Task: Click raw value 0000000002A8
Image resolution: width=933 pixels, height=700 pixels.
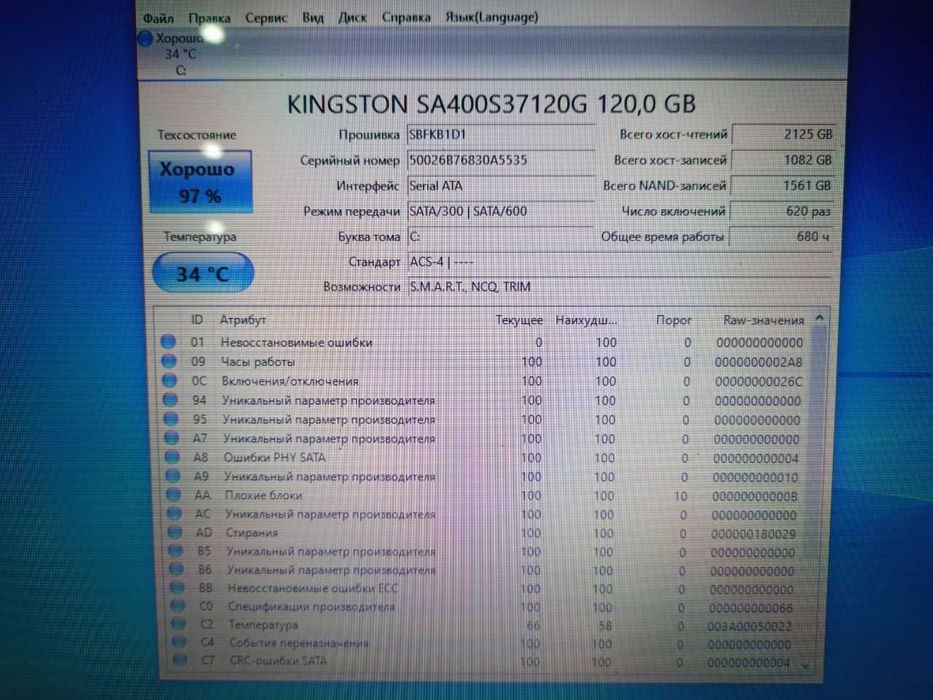Action: point(759,362)
